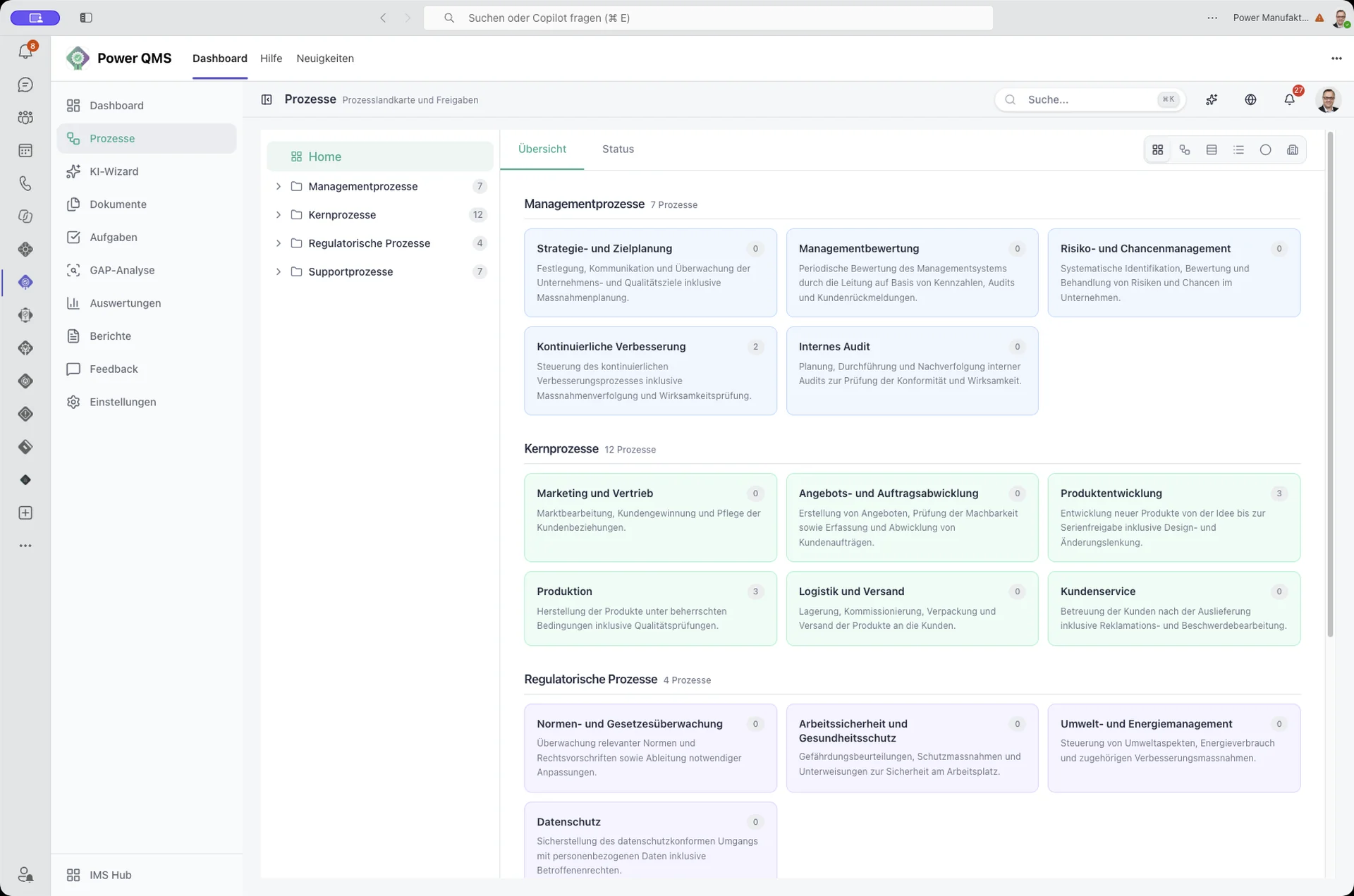Open the Dashboard tab
This screenshot has width=1354, height=896.
click(219, 59)
